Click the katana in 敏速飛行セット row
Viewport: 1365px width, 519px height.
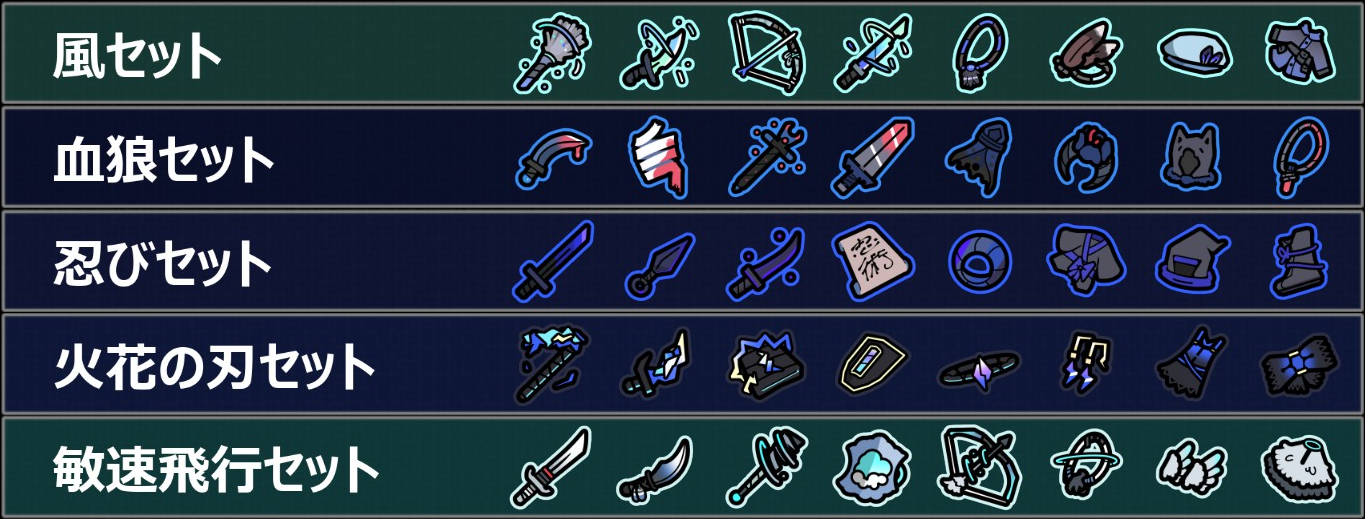[x=553, y=466]
